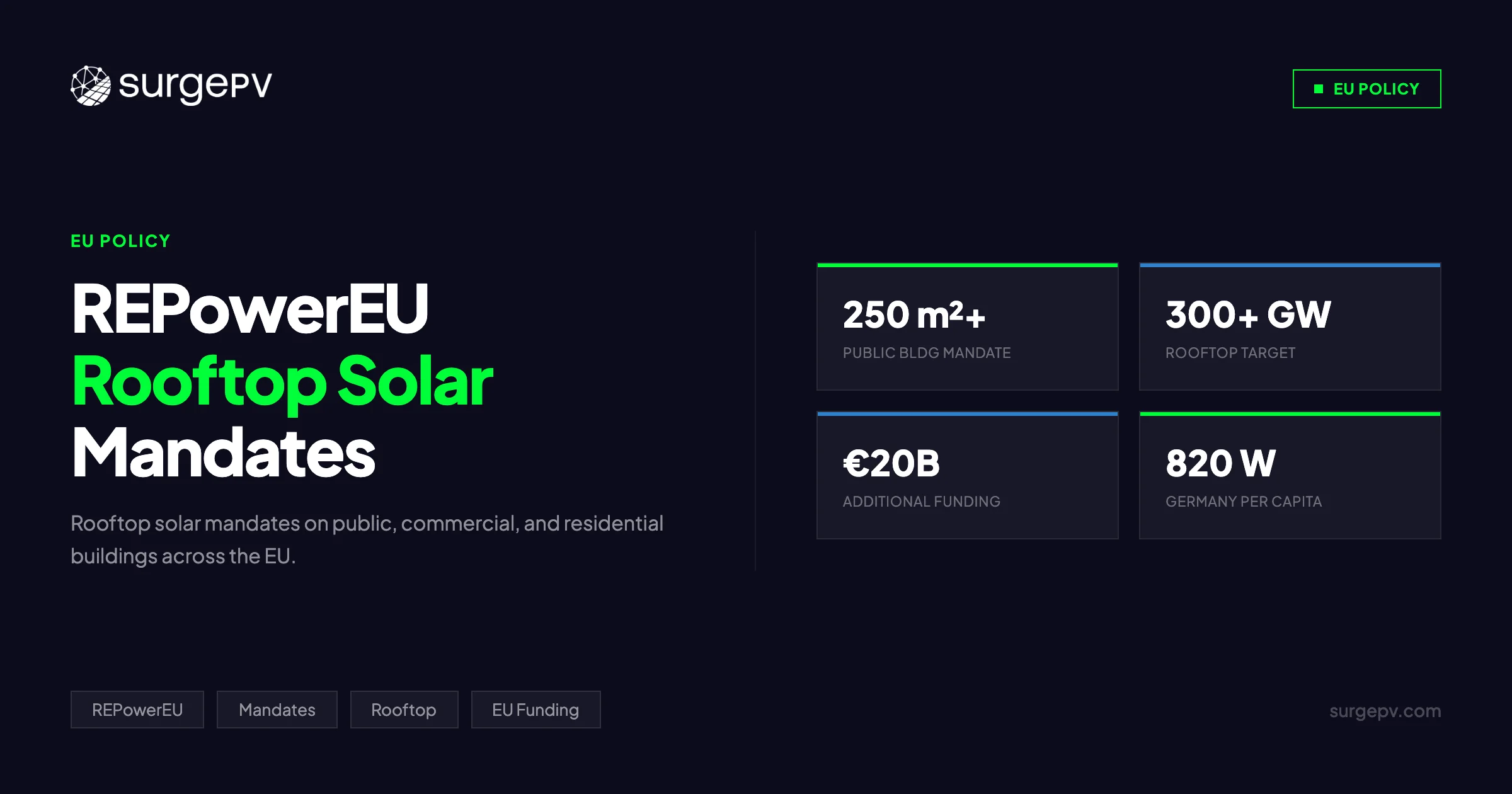Select the green Rooftop Solar heading text
Viewport: 1512px width, 794px height.
click(x=282, y=381)
